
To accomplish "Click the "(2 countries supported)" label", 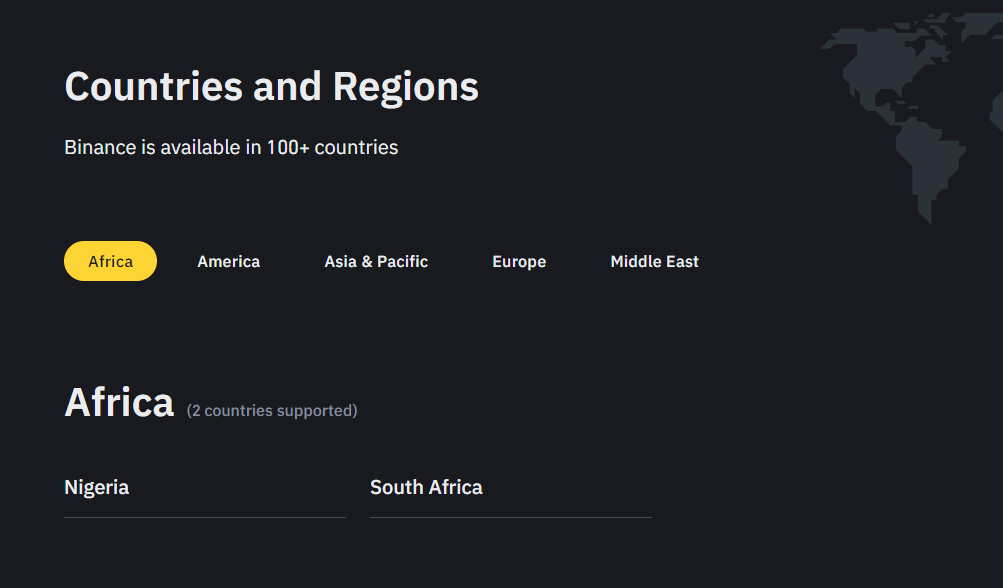I will (272, 410).
